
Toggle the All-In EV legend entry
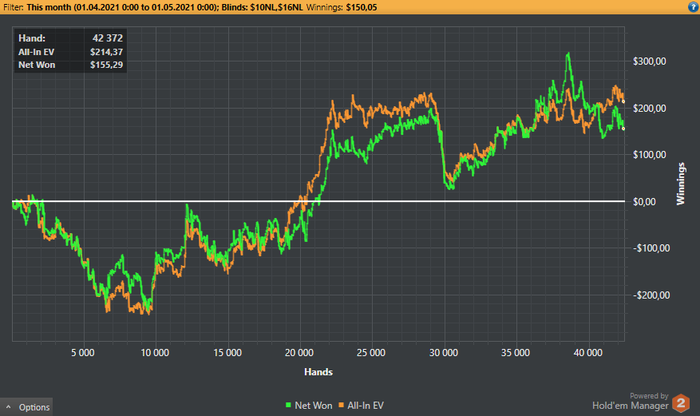click(361, 405)
